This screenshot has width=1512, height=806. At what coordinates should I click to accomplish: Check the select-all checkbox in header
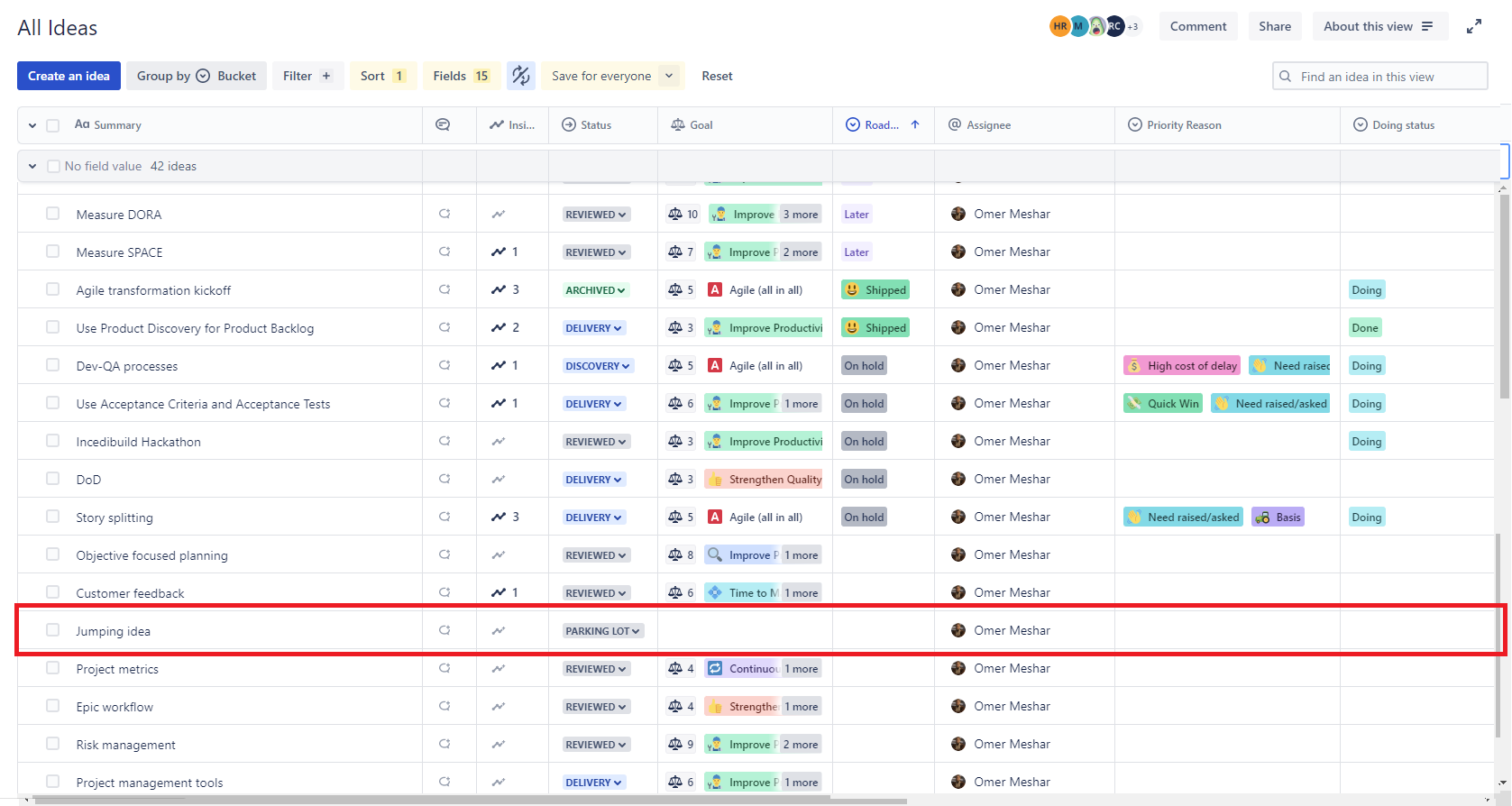point(53,125)
